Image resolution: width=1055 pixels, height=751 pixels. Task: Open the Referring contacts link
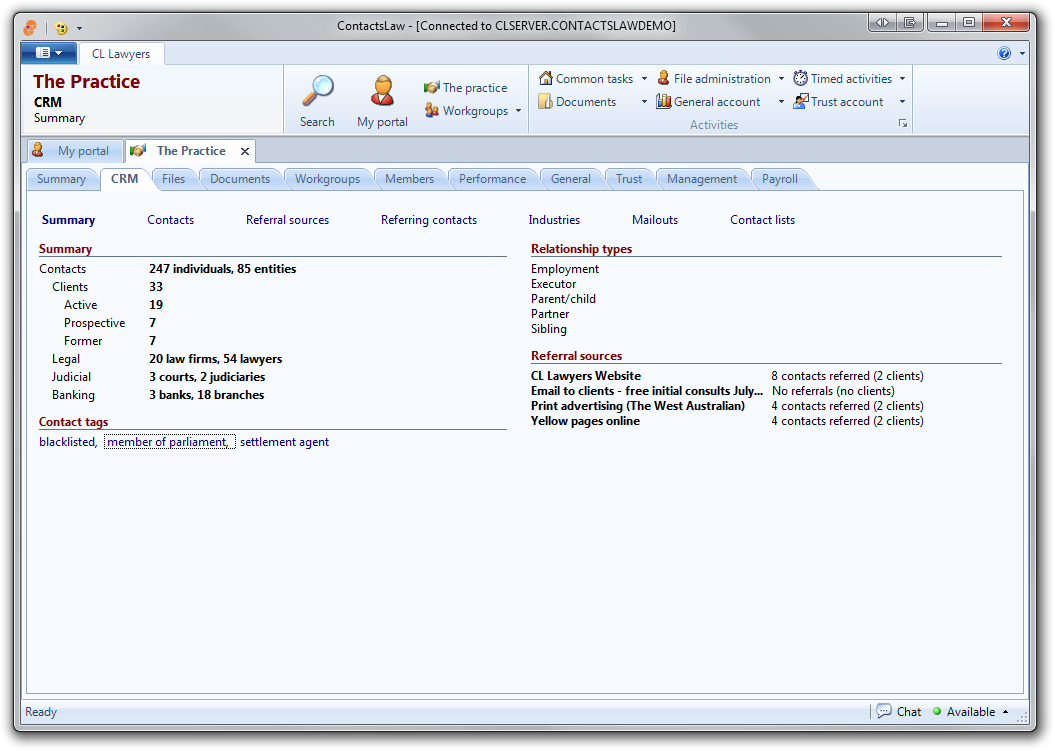(429, 220)
